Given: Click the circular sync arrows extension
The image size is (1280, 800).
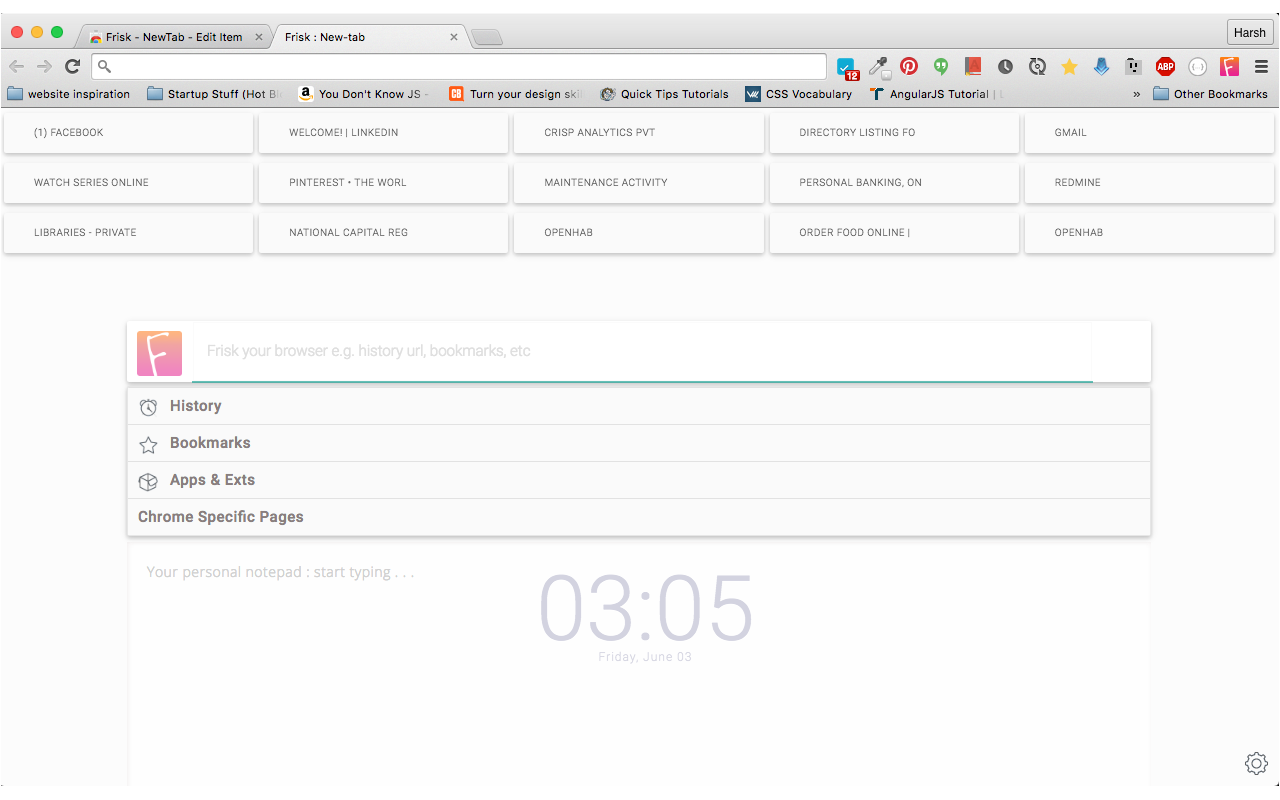Looking at the screenshot, I should coord(1037,66).
